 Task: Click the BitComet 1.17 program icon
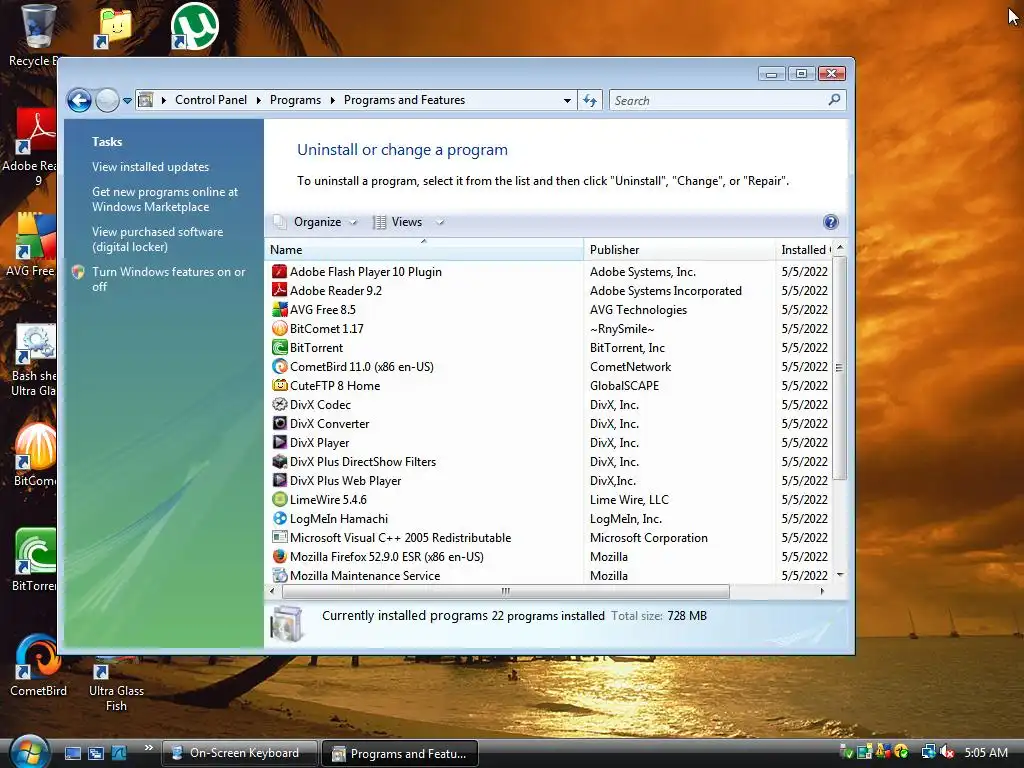pyautogui.click(x=280, y=328)
